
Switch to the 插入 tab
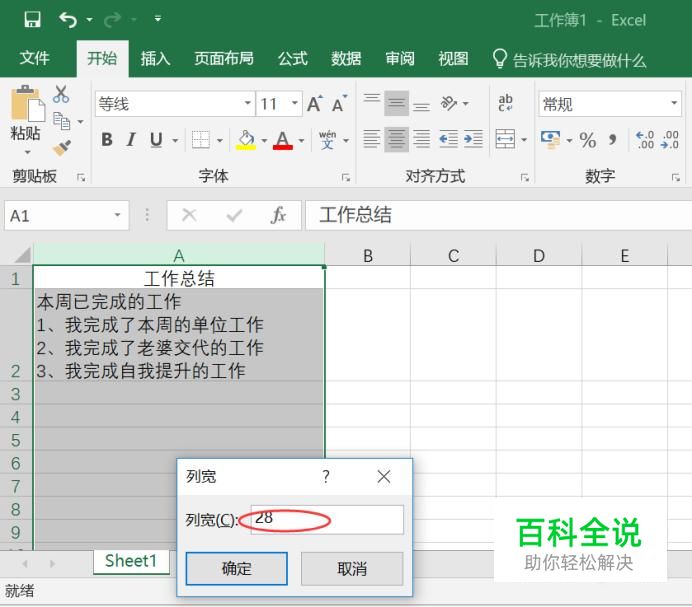[155, 58]
